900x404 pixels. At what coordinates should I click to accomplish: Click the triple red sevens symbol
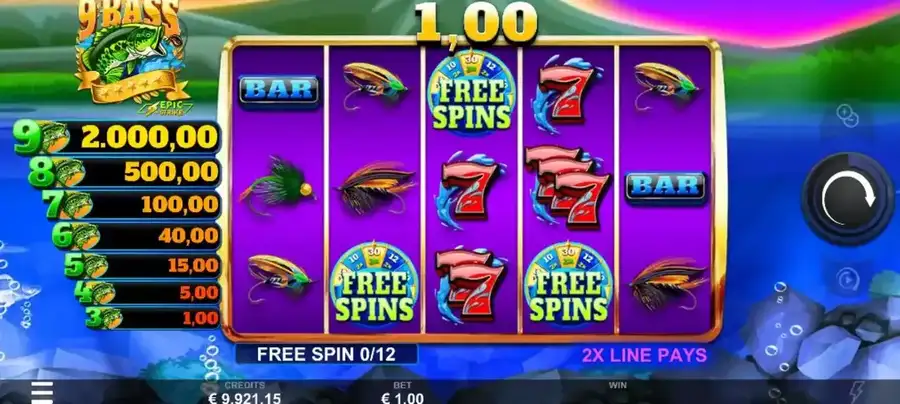point(568,185)
